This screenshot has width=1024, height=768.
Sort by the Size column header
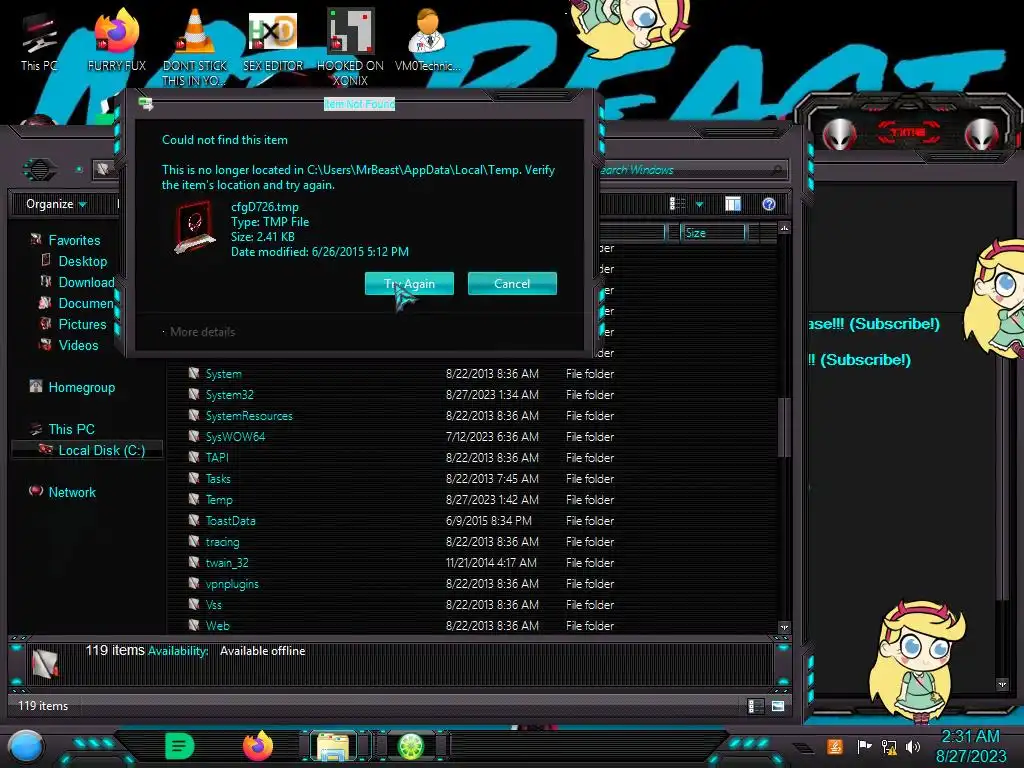click(x=712, y=232)
